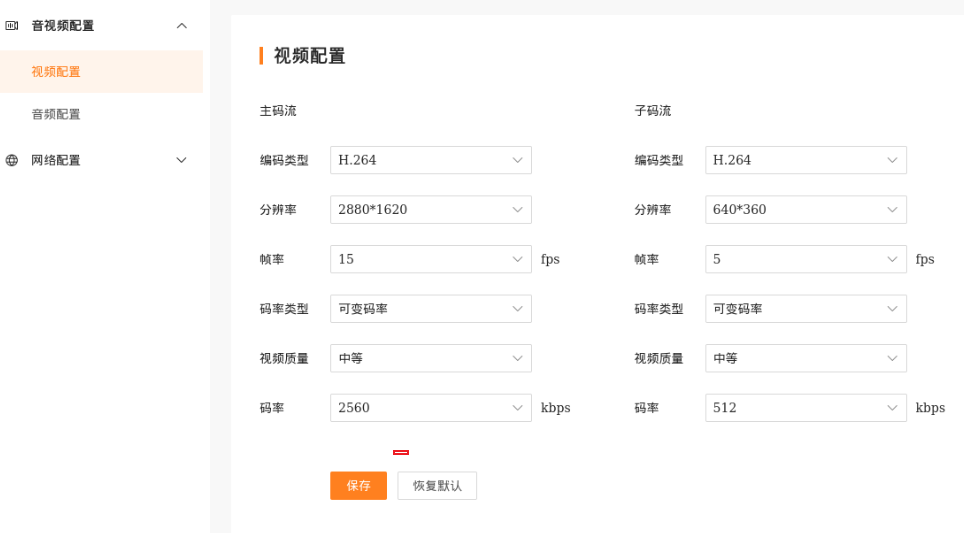Open sub stream 编码类型 H.264 dropdown
Image resolution: width=964 pixels, height=533 pixels.
805,160
